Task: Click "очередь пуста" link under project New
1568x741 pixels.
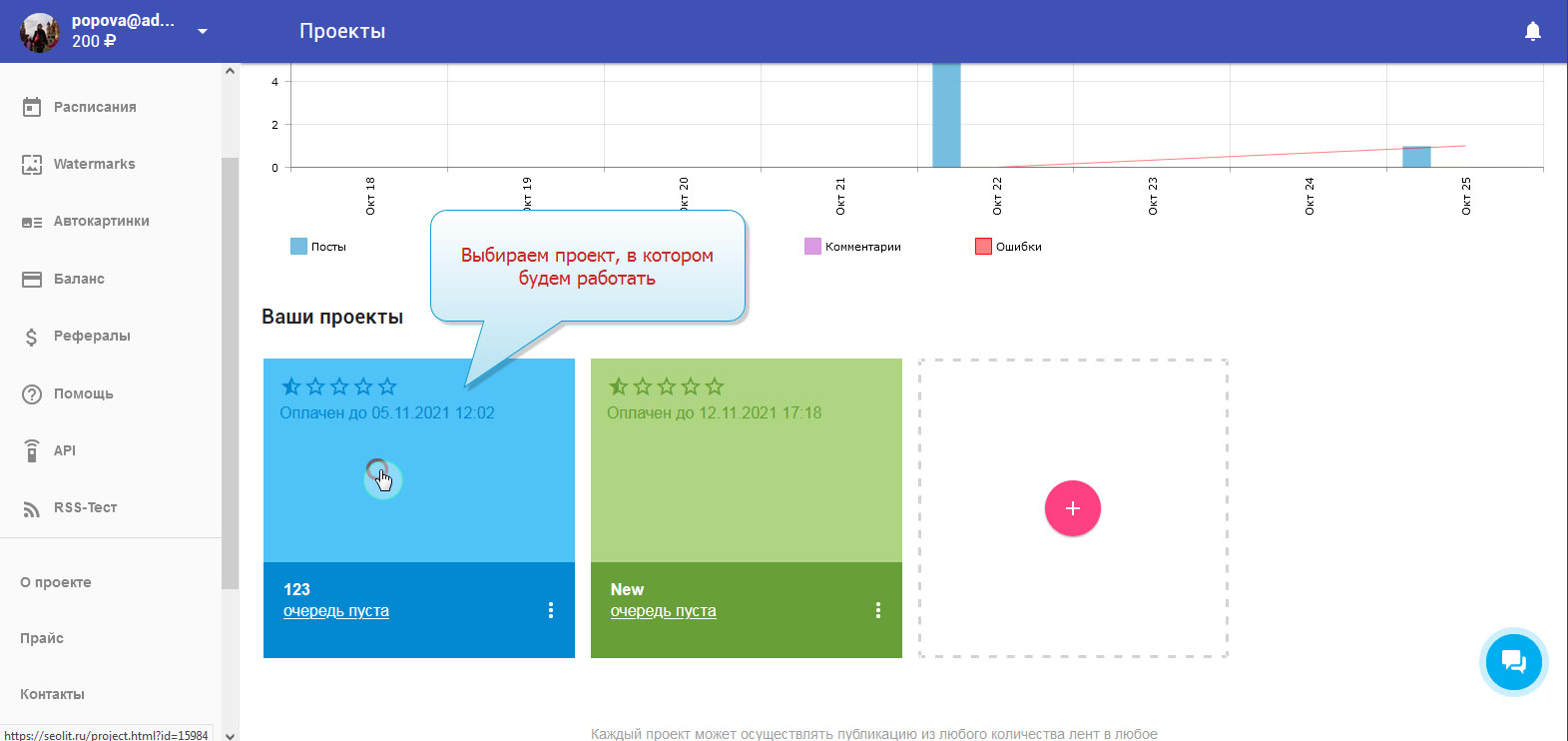Action: 663,611
